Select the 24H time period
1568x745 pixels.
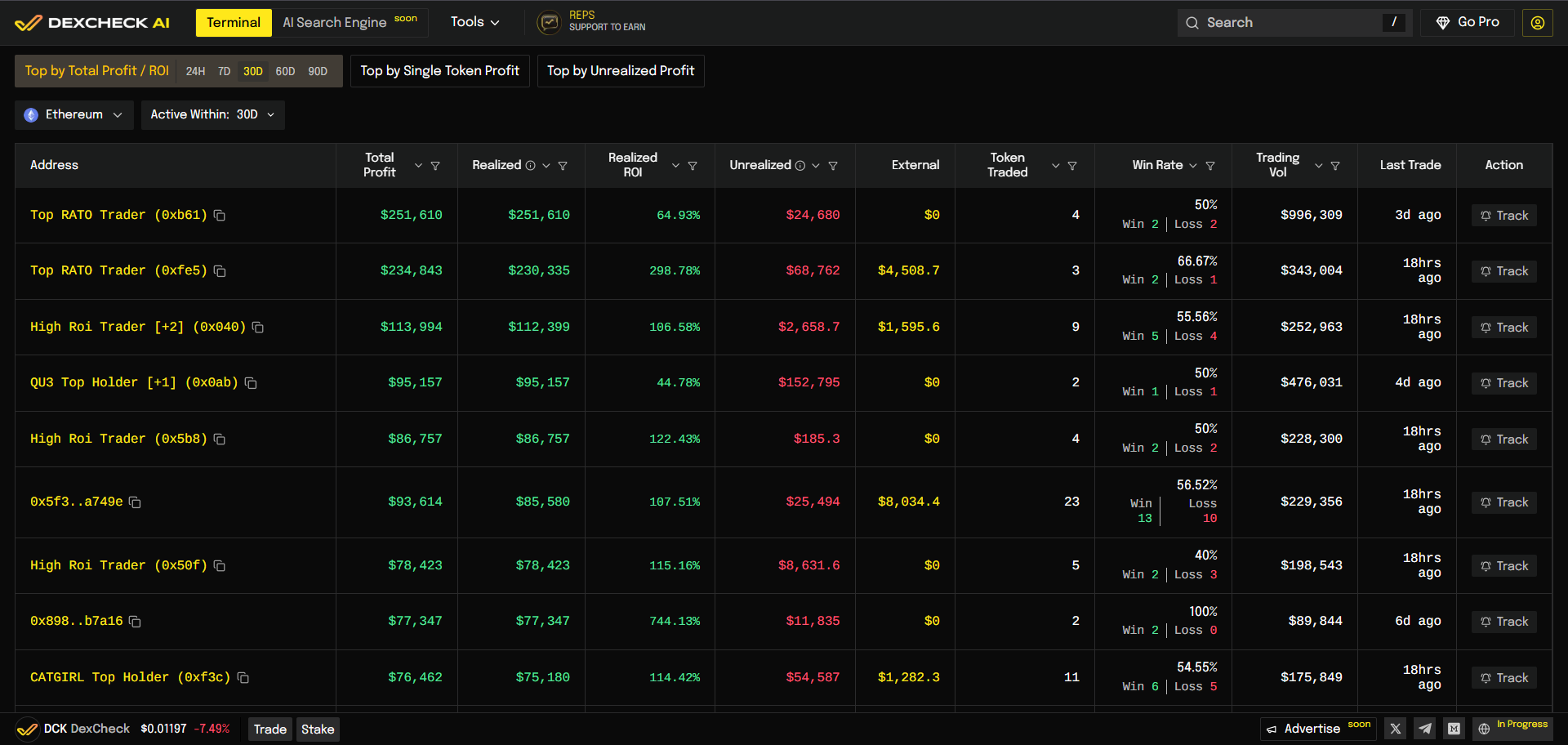[x=195, y=72]
